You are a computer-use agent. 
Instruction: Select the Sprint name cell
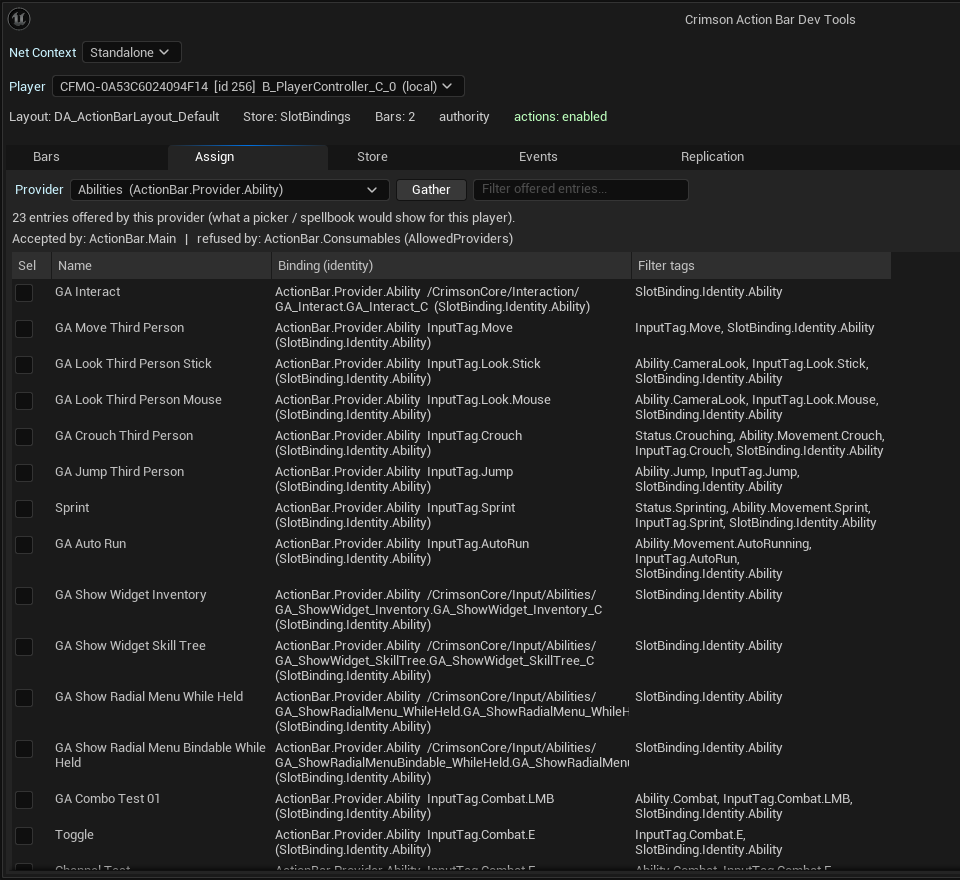pyautogui.click(x=72, y=508)
